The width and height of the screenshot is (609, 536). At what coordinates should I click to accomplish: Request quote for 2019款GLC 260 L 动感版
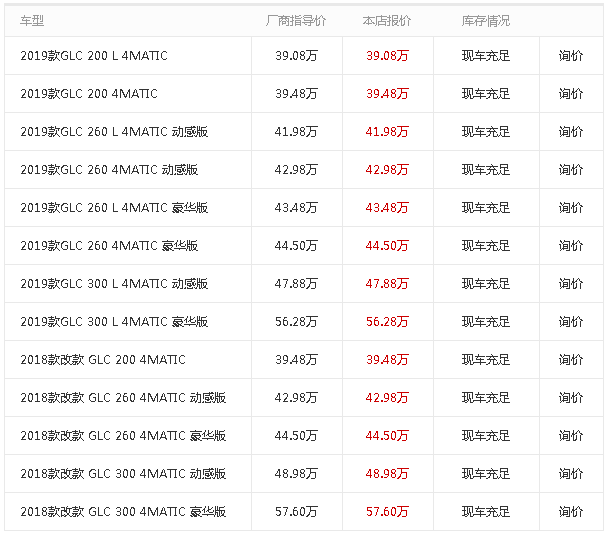coord(571,132)
